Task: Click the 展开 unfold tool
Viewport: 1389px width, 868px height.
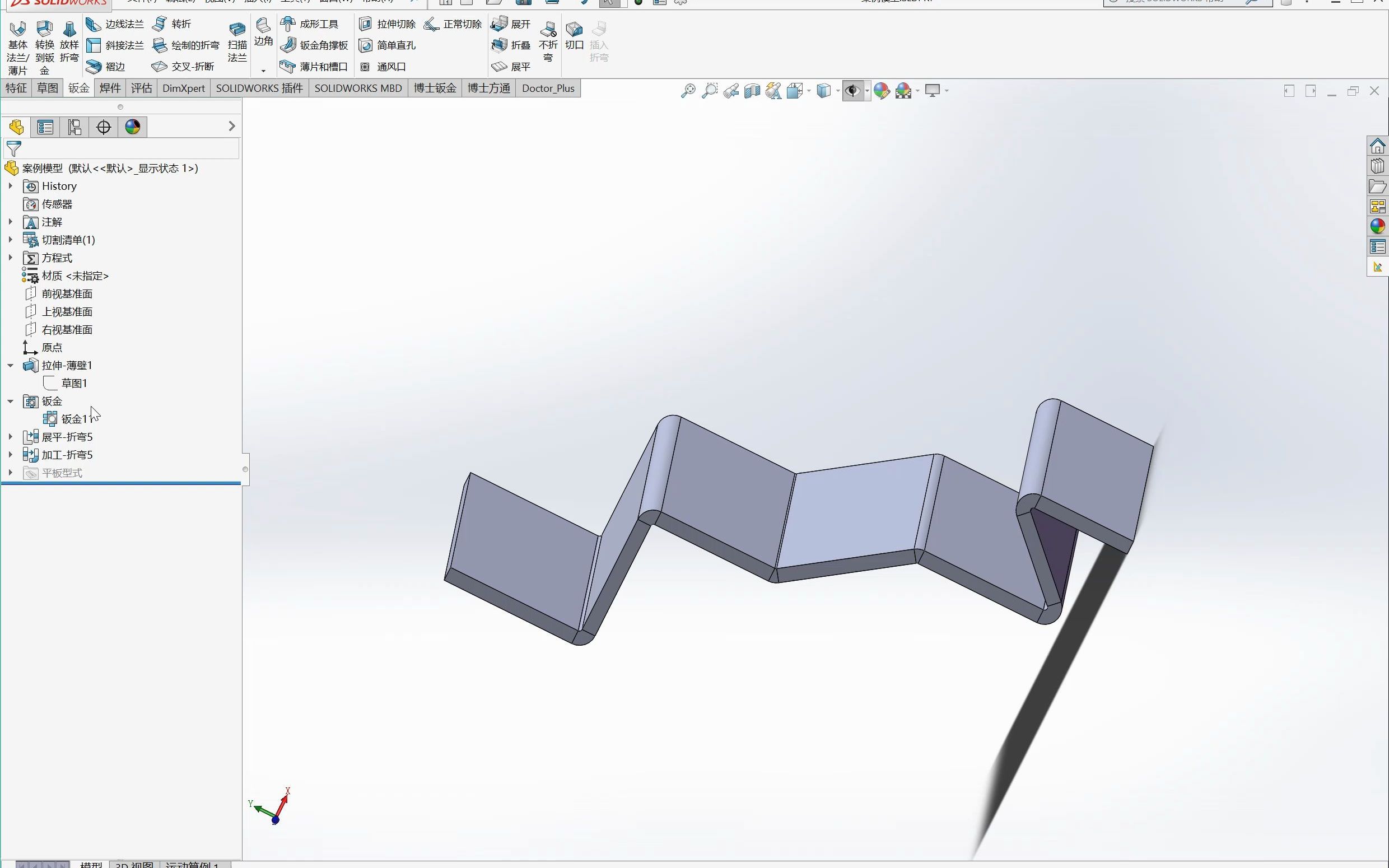Action: pyautogui.click(x=511, y=24)
